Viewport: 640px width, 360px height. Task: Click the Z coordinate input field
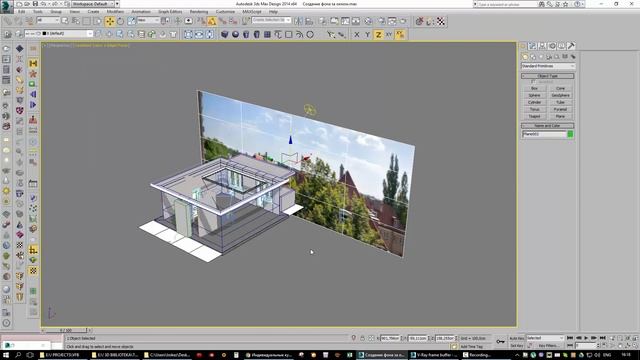(445, 338)
